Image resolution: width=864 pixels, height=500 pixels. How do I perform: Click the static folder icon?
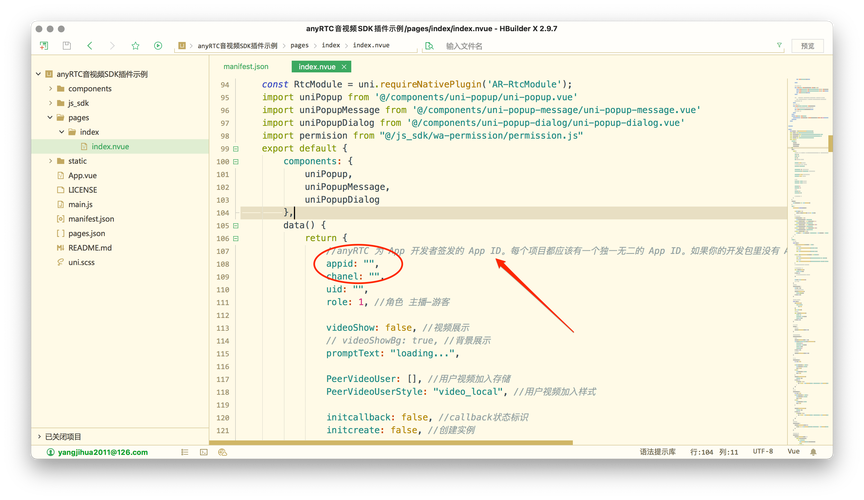pyautogui.click(x=61, y=161)
